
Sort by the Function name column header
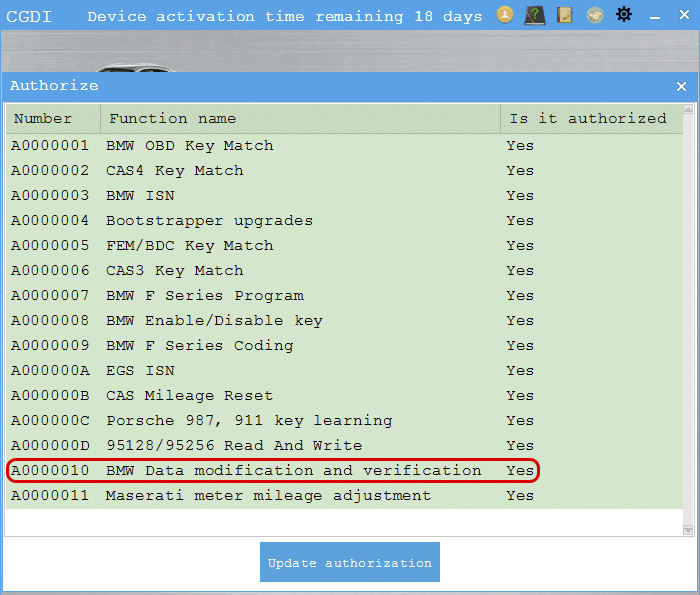(300, 119)
